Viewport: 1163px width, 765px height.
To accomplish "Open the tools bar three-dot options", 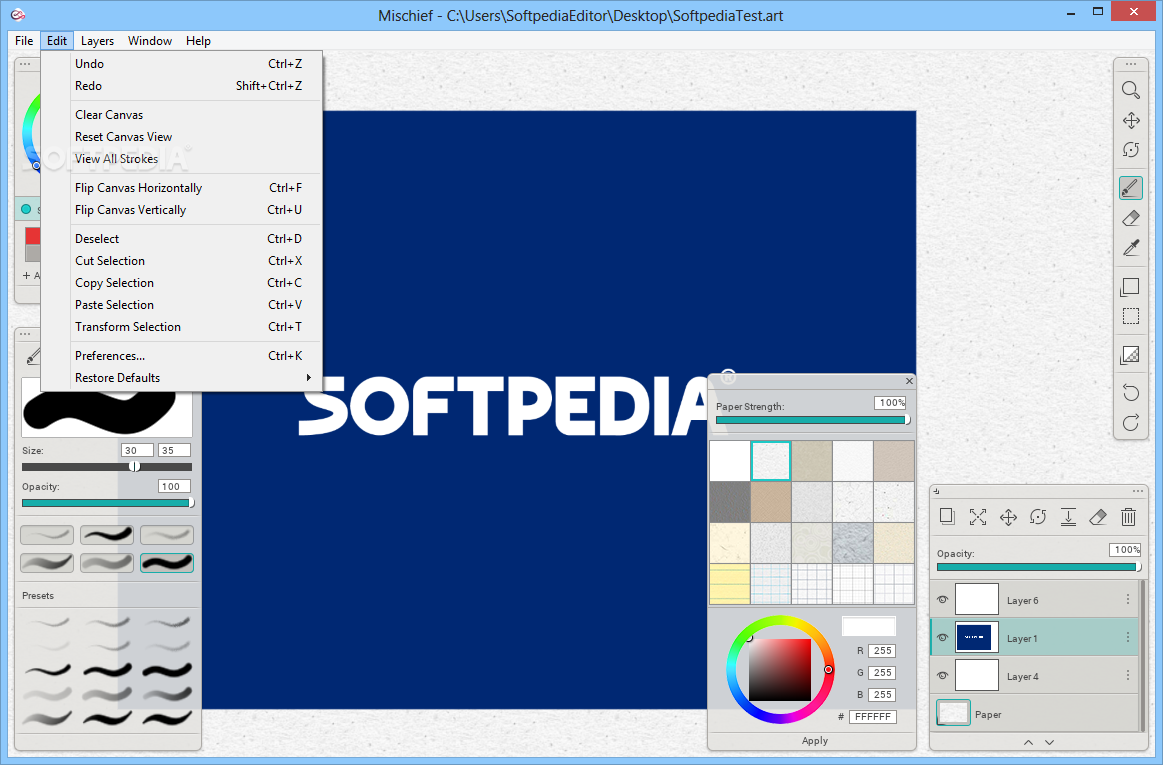I will (x=1130, y=65).
